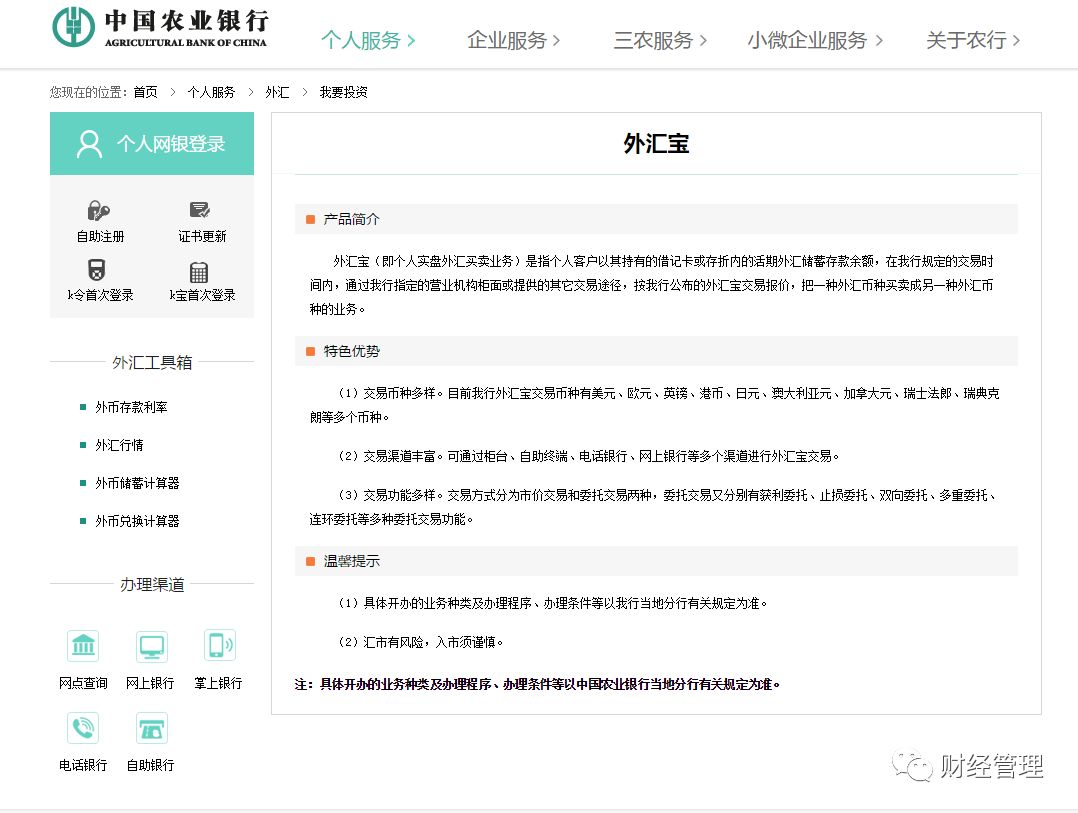This screenshot has height=813, width=1078.
Task: Expand the chevron beside 个人服务 in top navigation
Action: (411, 41)
